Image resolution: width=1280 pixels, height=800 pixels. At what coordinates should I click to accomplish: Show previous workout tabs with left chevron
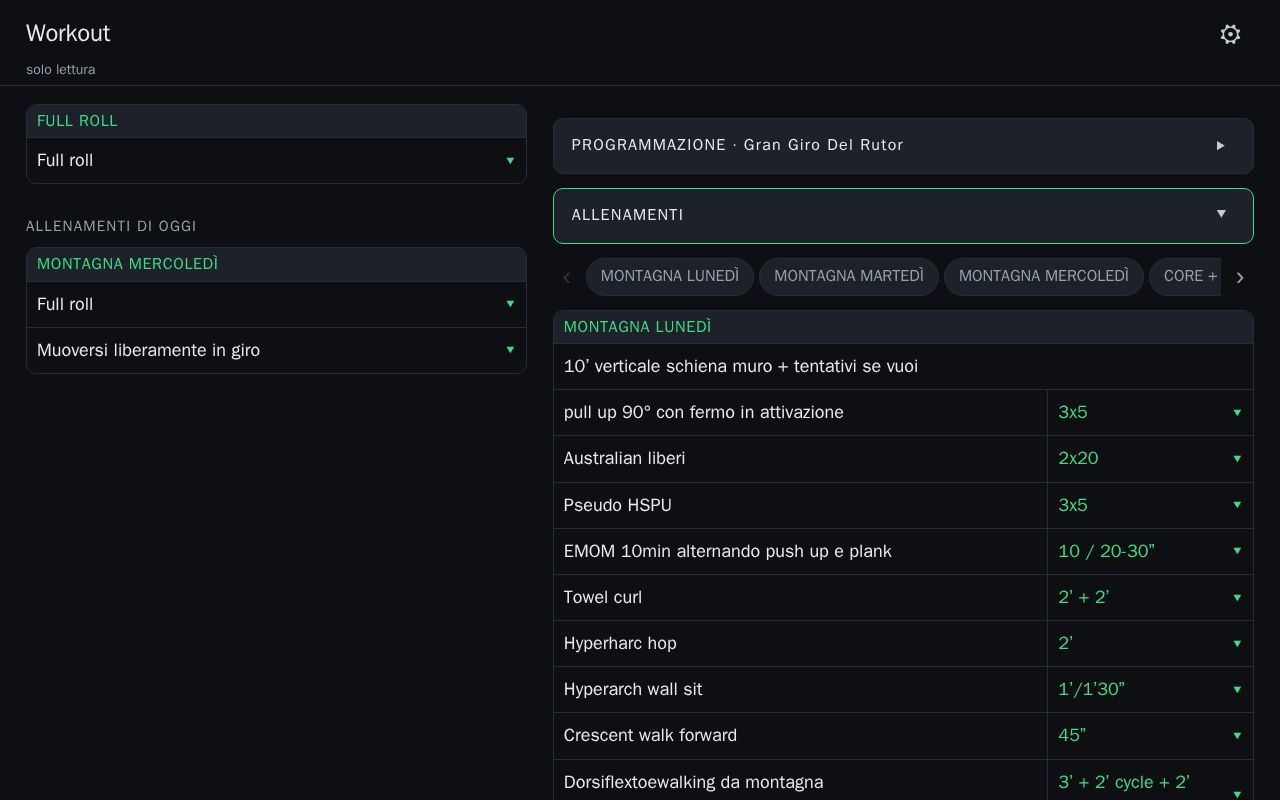click(x=567, y=278)
